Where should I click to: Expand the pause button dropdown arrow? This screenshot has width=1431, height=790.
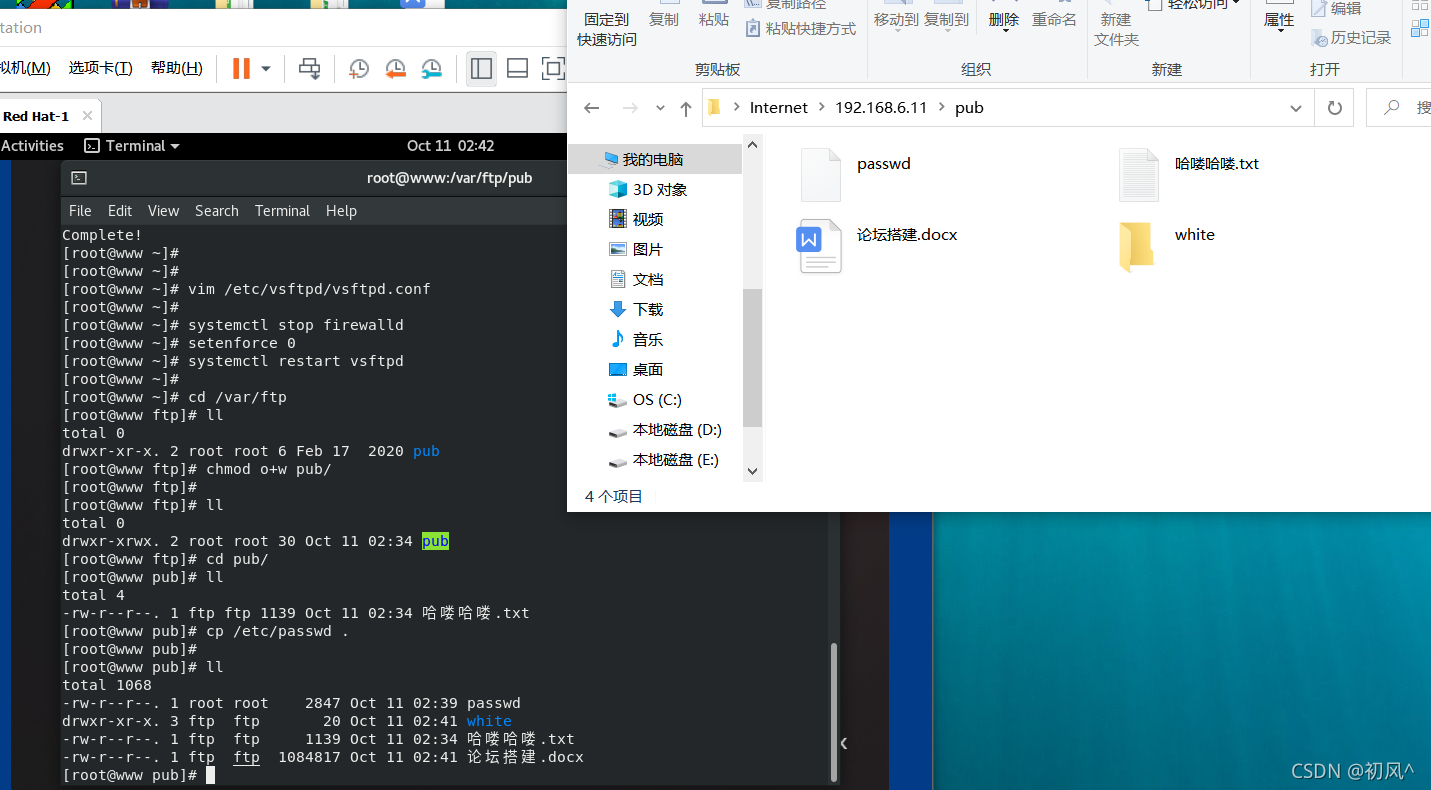tap(266, 68)
